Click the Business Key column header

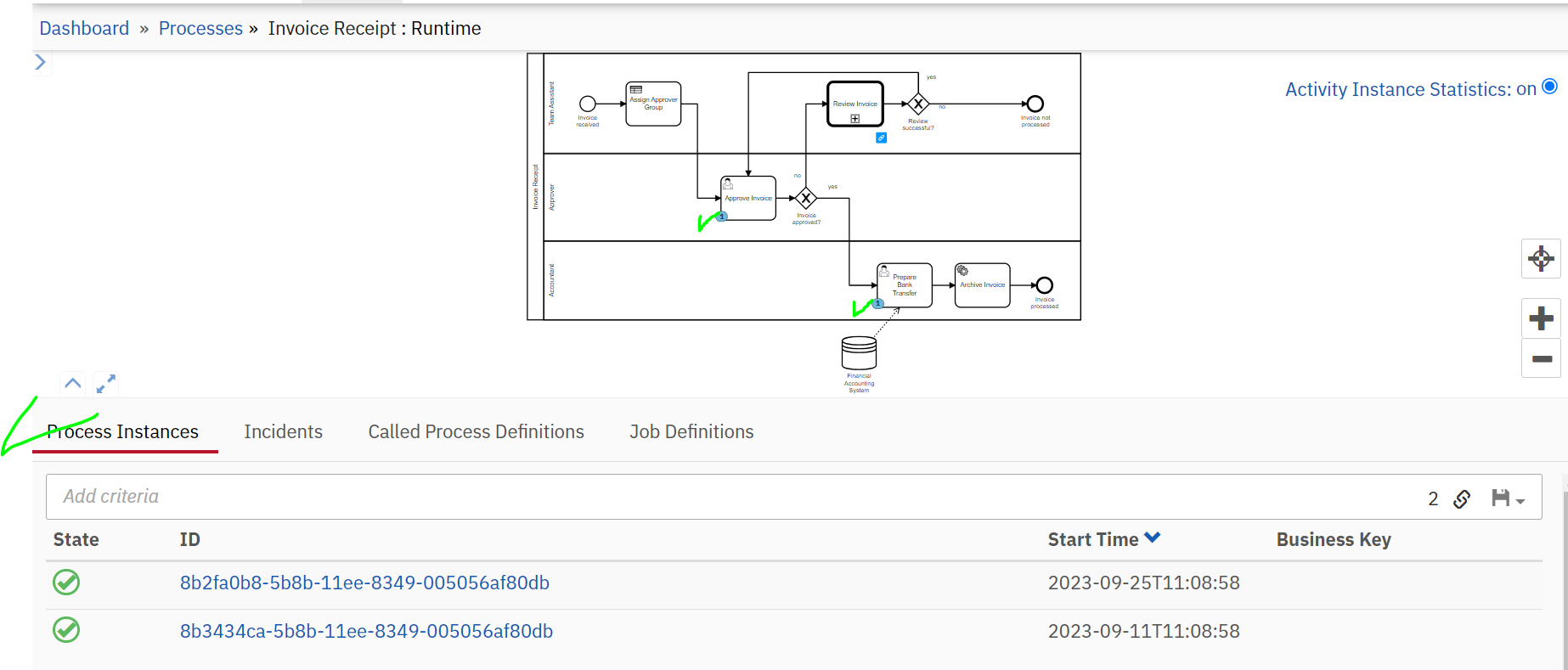pos(1334,539)
